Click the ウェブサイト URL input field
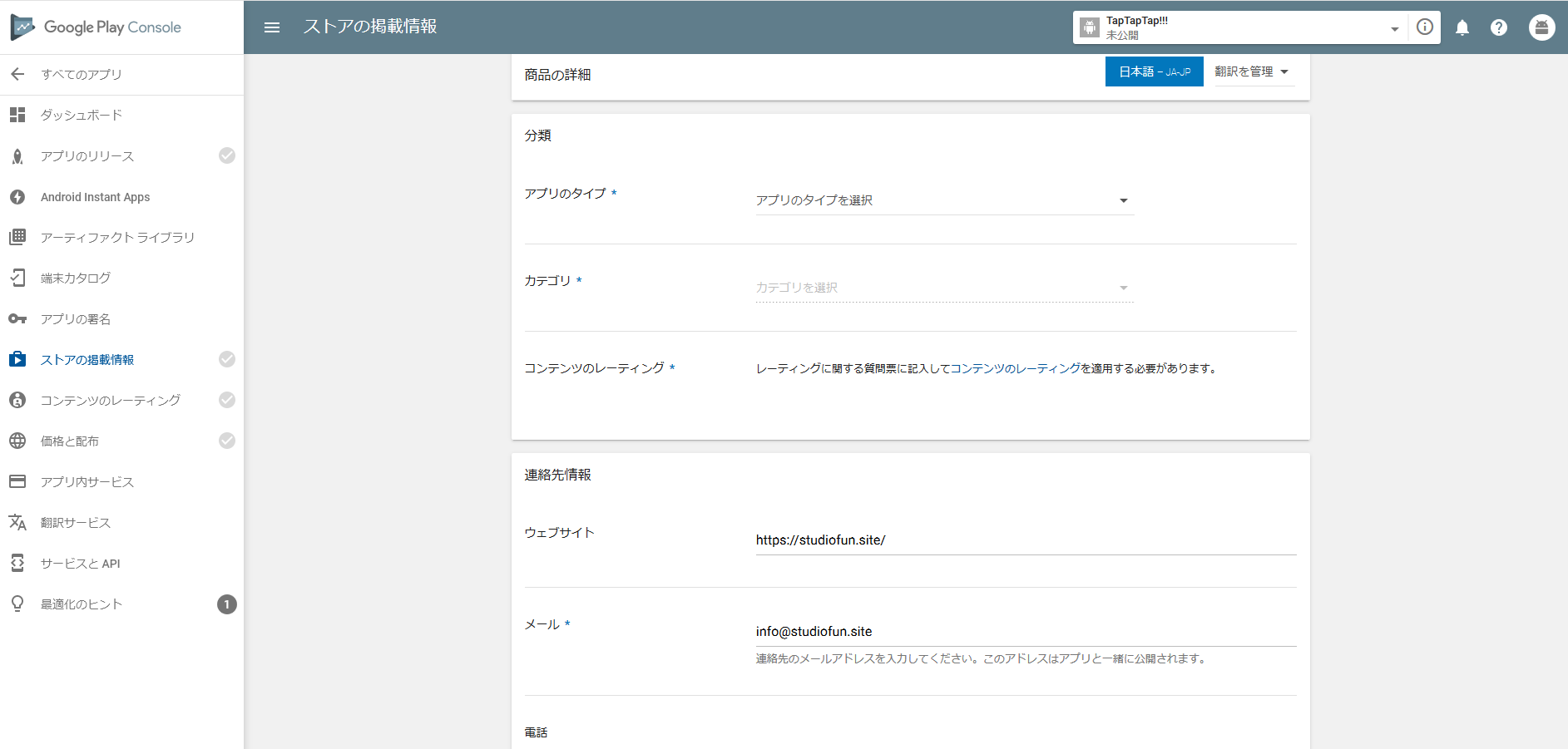This screenshot has width=1568, height=749. (x=1026, y=540)
